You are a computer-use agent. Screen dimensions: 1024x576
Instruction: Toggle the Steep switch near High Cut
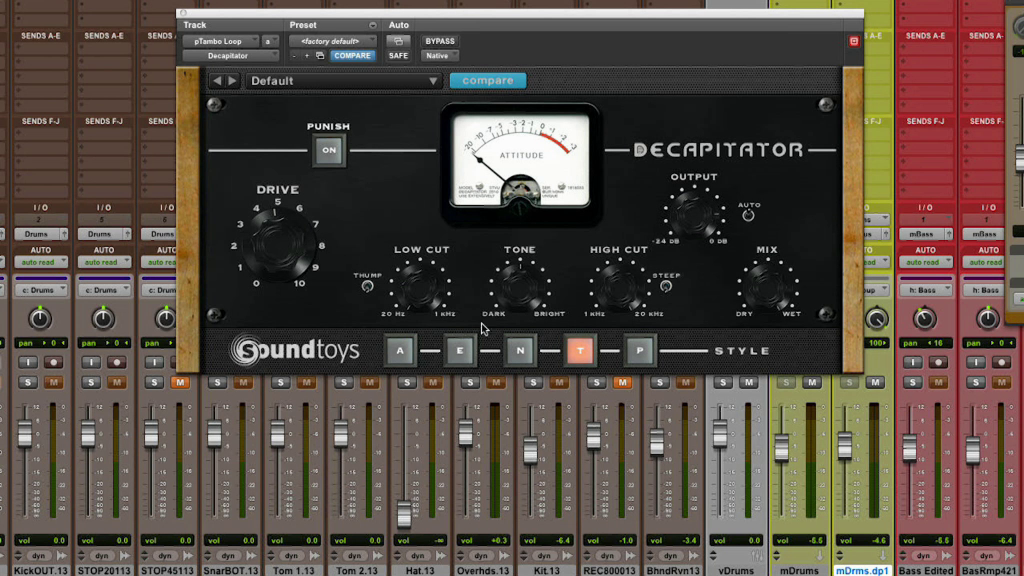coord(665,286)
